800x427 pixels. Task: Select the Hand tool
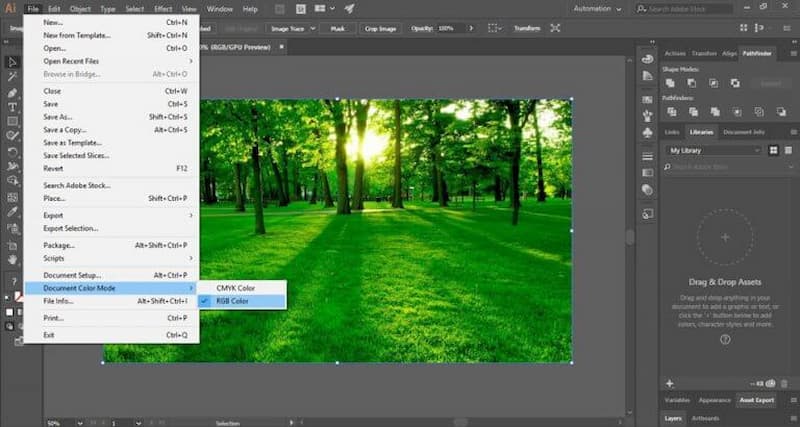click(x=12, y=259)
